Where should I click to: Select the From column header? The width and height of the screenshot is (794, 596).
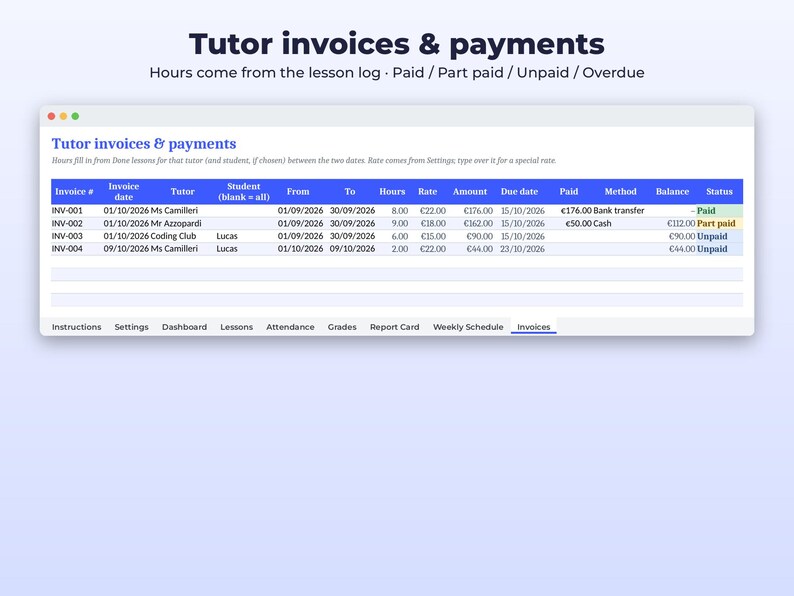(298, 191)
